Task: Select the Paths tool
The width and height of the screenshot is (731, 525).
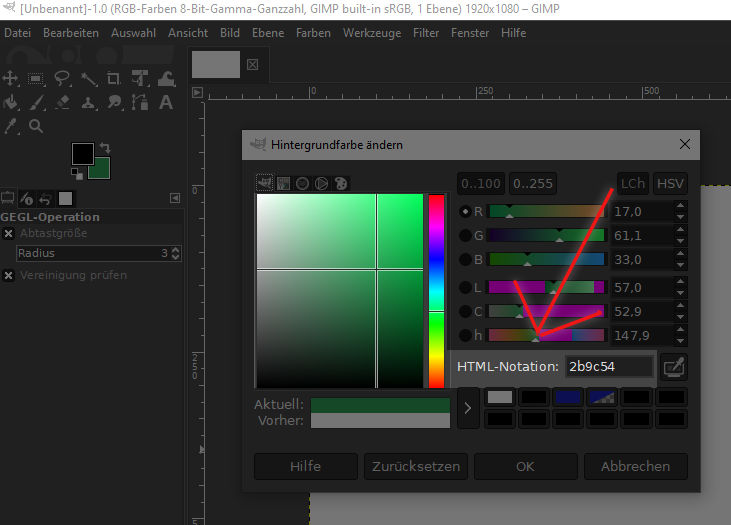Action: coord(140,102)
